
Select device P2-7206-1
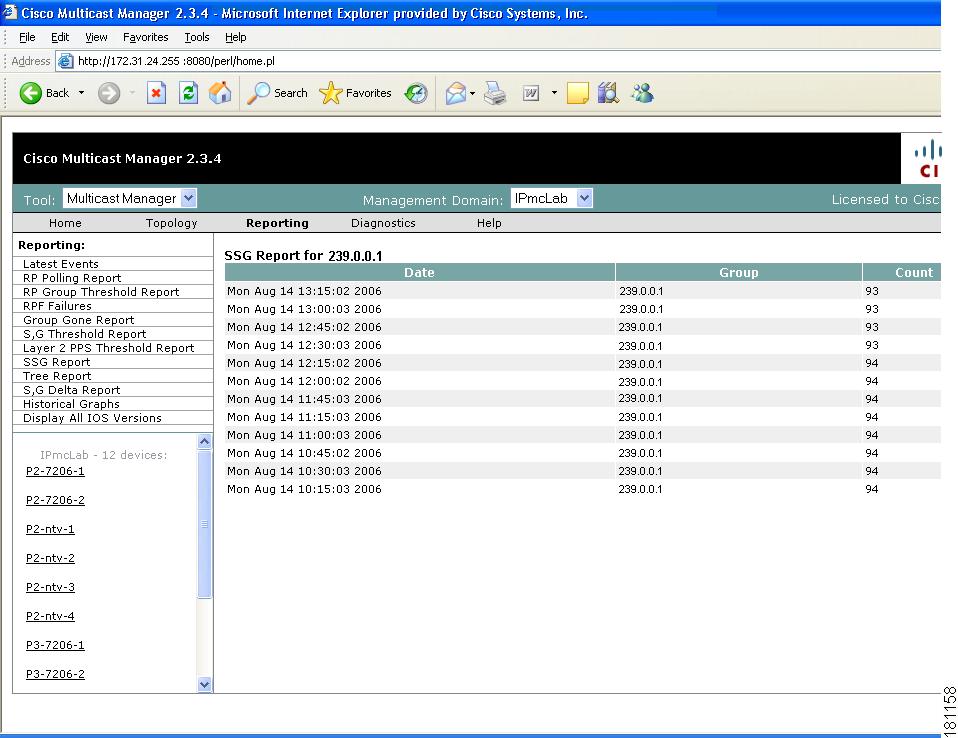pyautogui.click(x=55, y=471)
